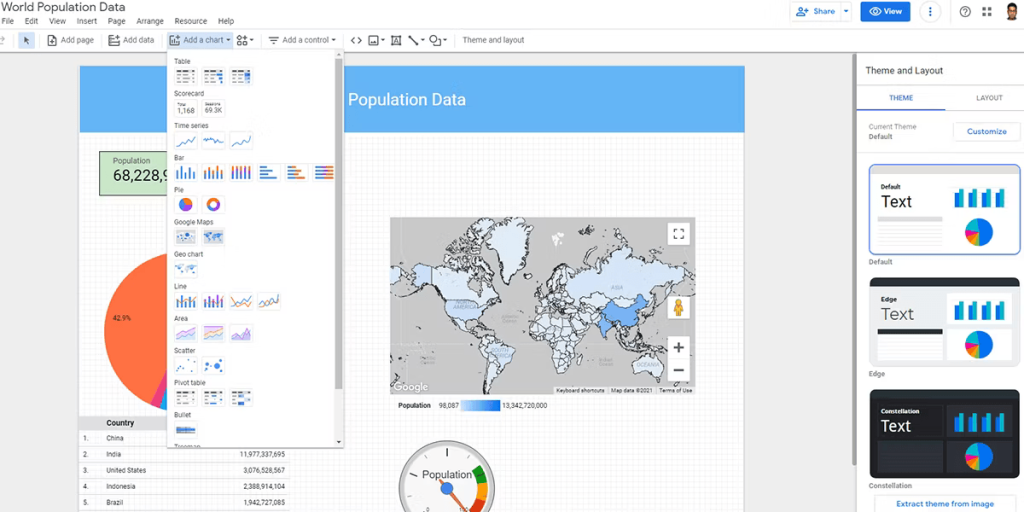Insert a sparkline chart
Image resolution: width=1024 pixels, height=512 pixels.
click(x=213, y=140)
